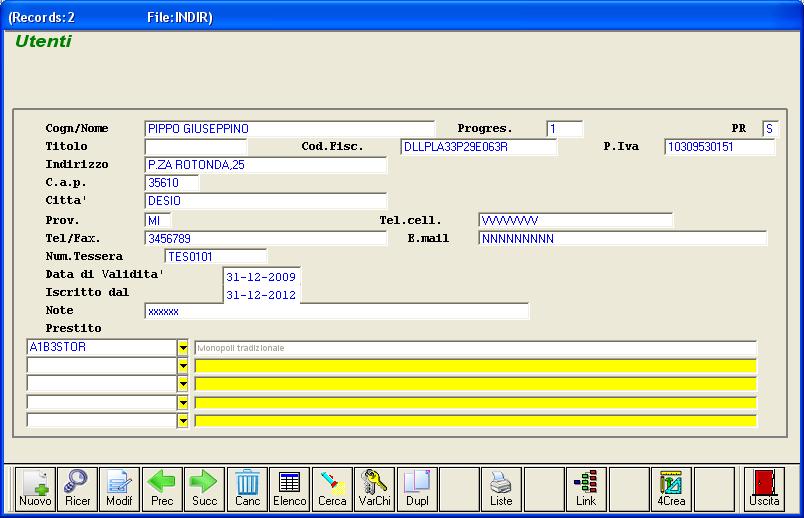Click the Cod.Fisc. field DLLPLA33P29E063R
The height and width of the screenshot is (518, 804).
pos(478,147)
